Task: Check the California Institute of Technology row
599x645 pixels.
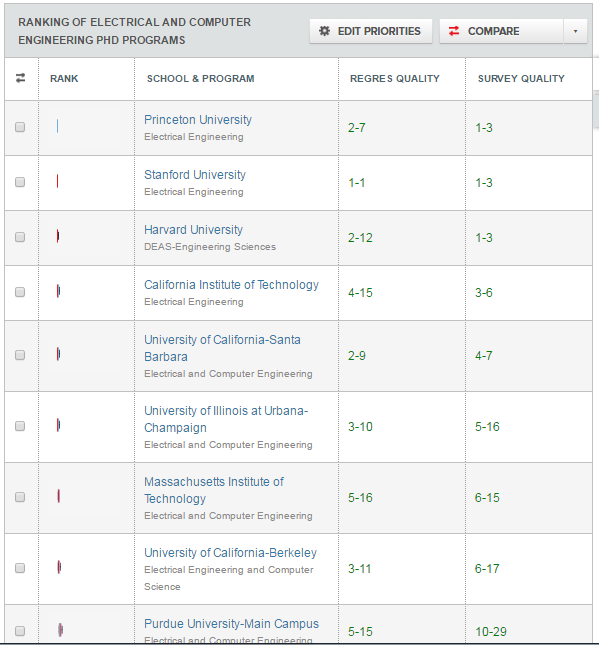Action: click(x=20, y=292)
